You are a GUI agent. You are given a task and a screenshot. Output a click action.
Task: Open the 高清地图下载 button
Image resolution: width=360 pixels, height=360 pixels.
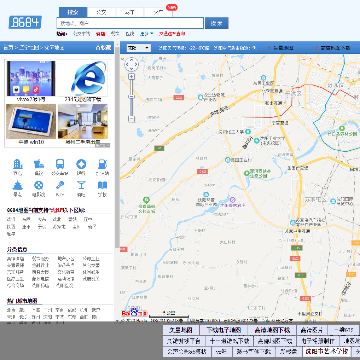click(x=272, y=330)
